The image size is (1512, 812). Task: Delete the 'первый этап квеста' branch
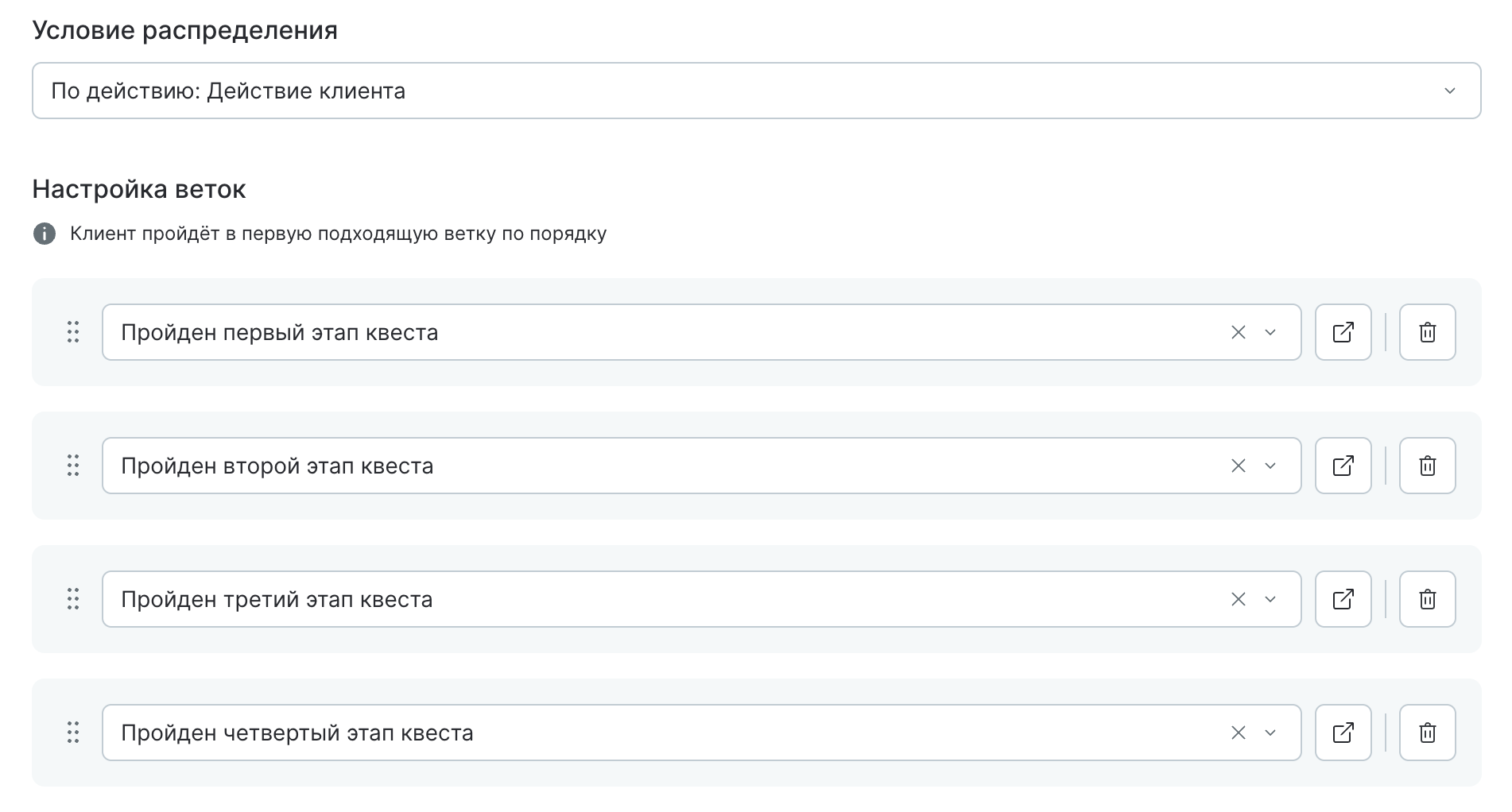[1427, 332]
